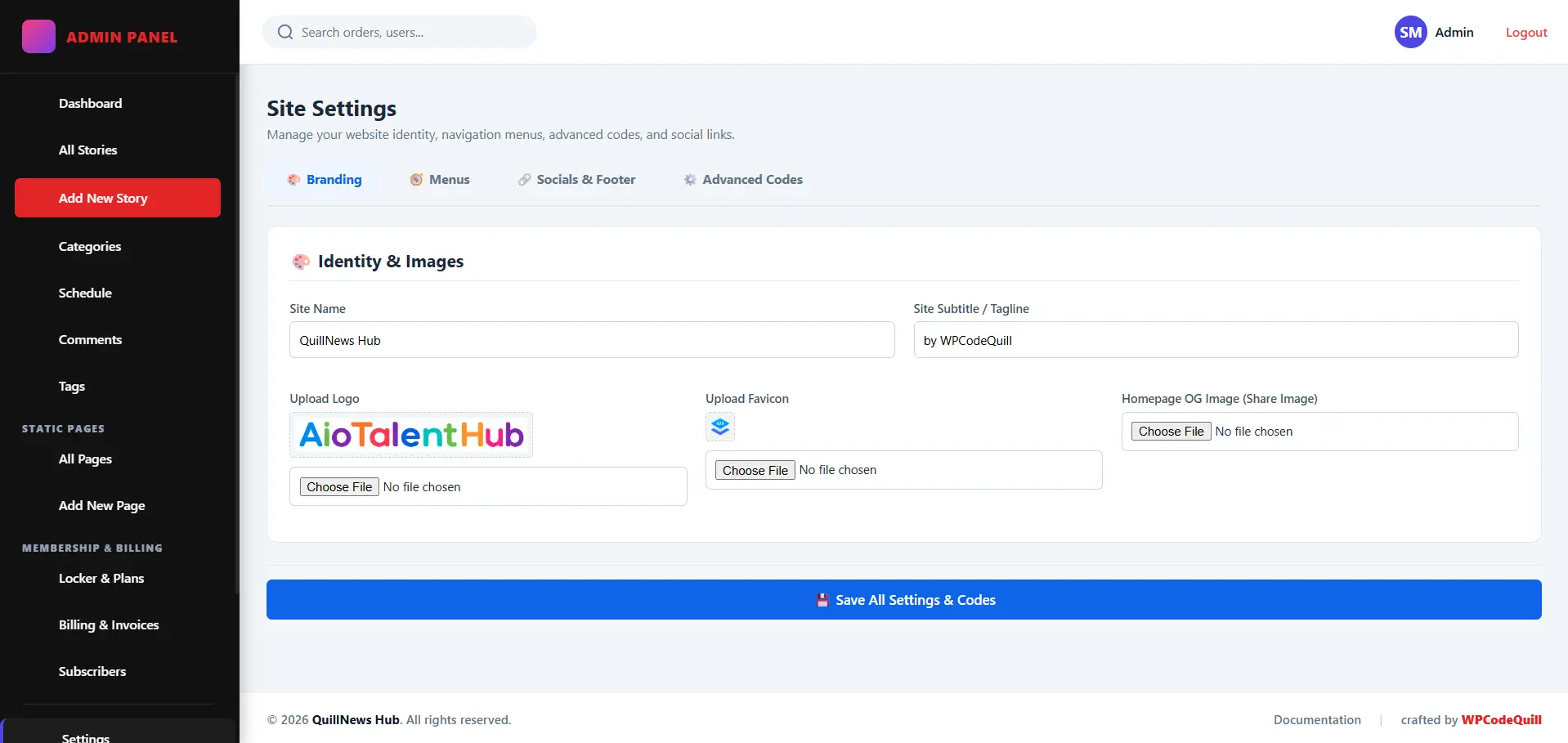Switch to the Branding tab
The height and width of the screenshot is (743, 1568).
325,180
